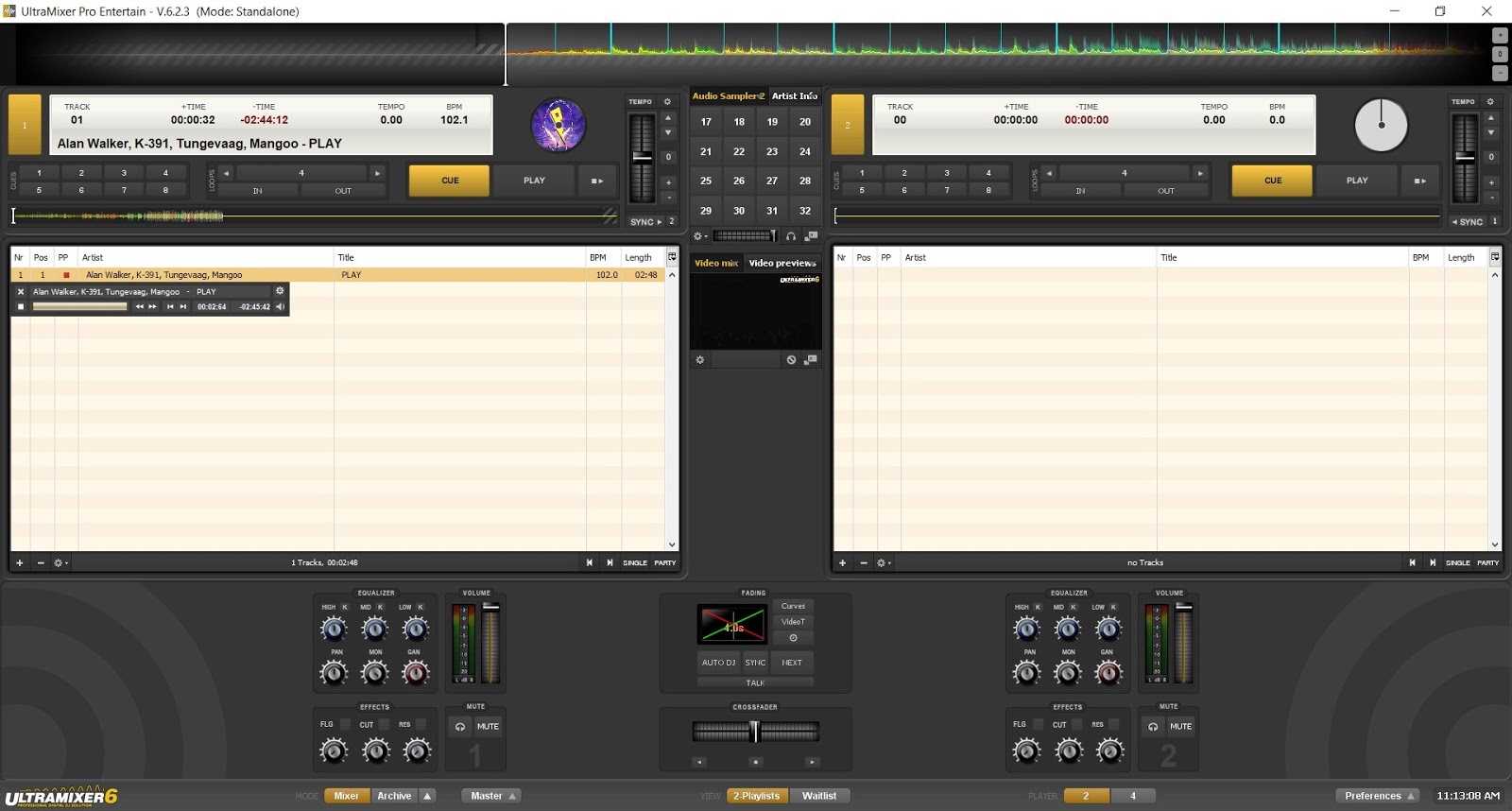1512x811 pixels.
Task: Decrease deck 1 loop length with left arrow
Action: pyautogui.click(x=227, y=173)
